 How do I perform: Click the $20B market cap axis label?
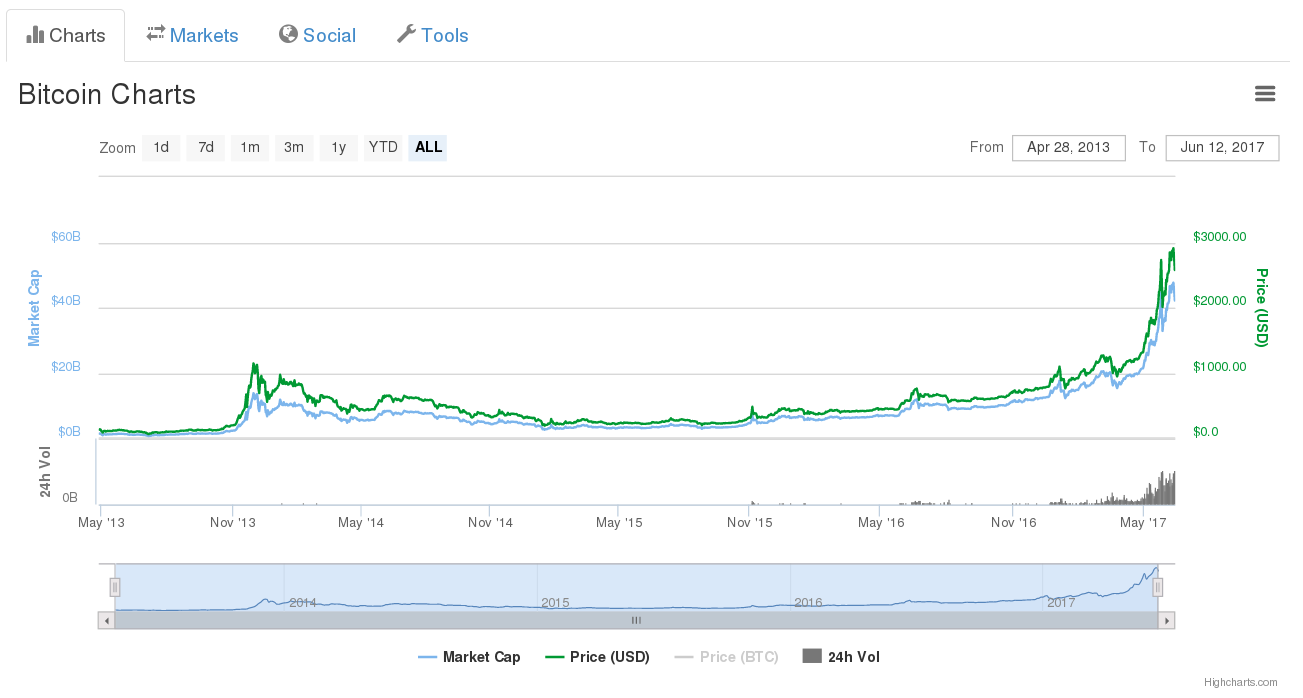click(66, 367)
